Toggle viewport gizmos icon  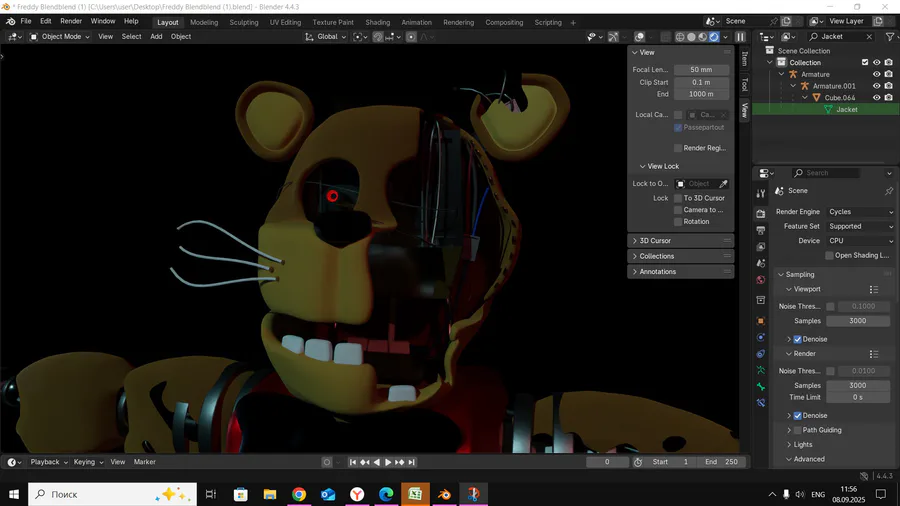613,37
